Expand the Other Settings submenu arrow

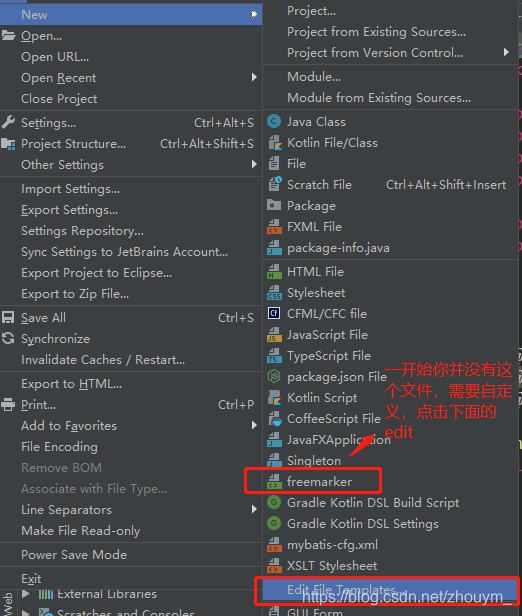[x=254, y=164]
